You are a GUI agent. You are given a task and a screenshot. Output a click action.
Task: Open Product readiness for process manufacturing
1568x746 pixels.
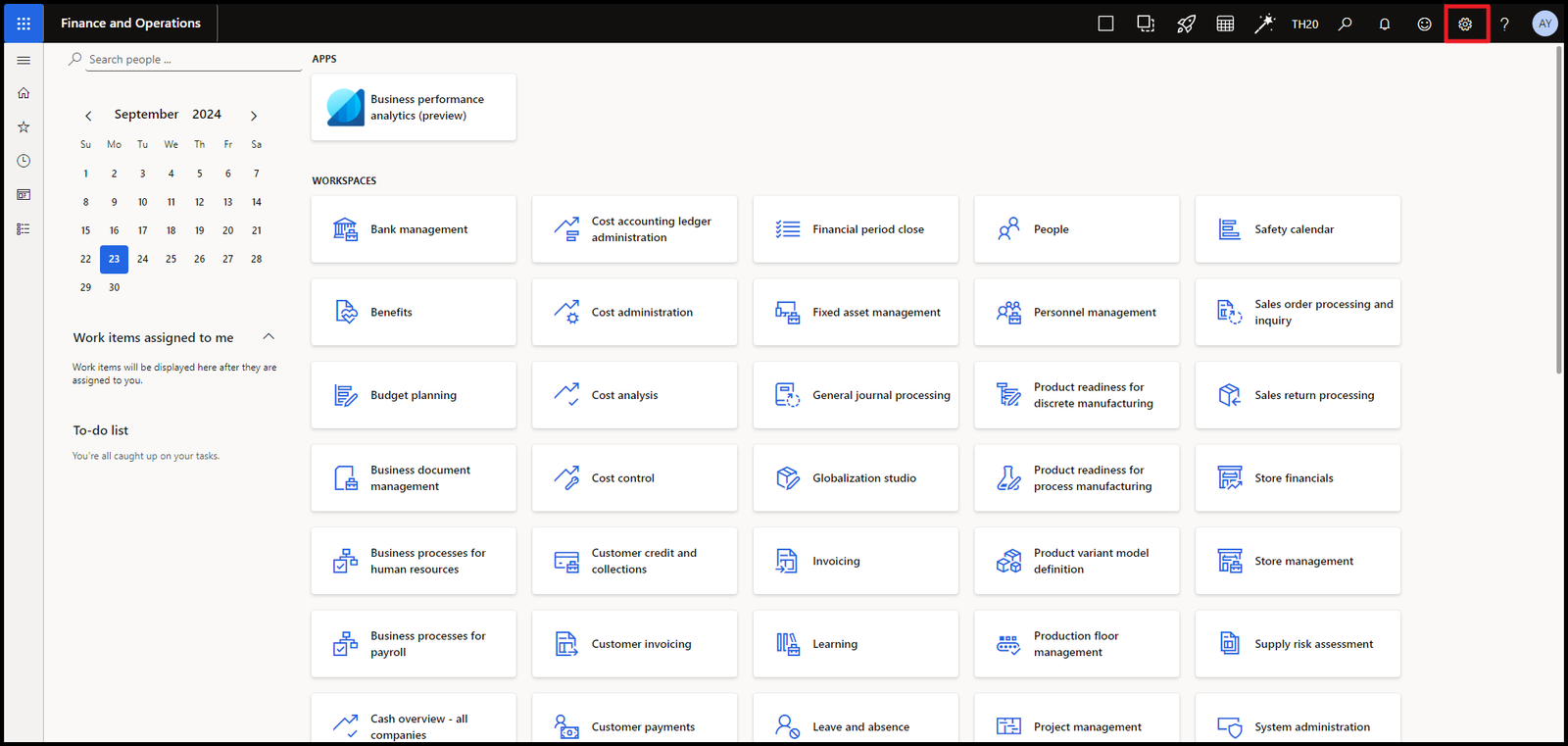(x=1077, y=478)
